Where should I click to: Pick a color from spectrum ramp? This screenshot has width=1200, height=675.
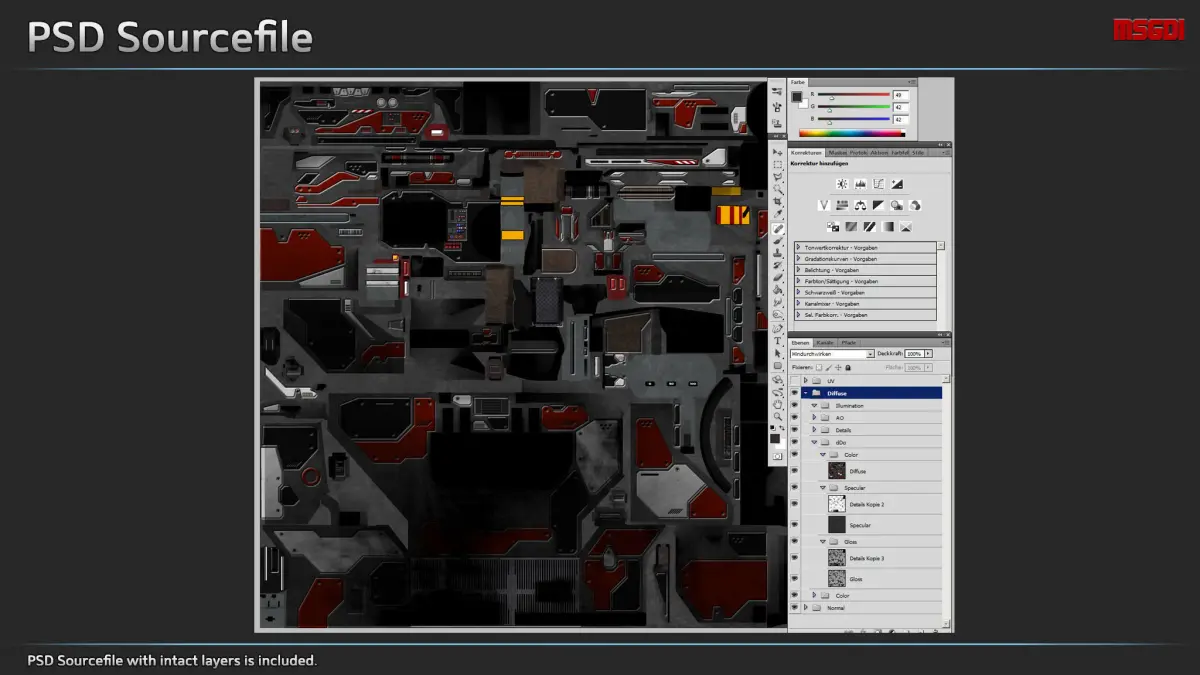(852, 133)
